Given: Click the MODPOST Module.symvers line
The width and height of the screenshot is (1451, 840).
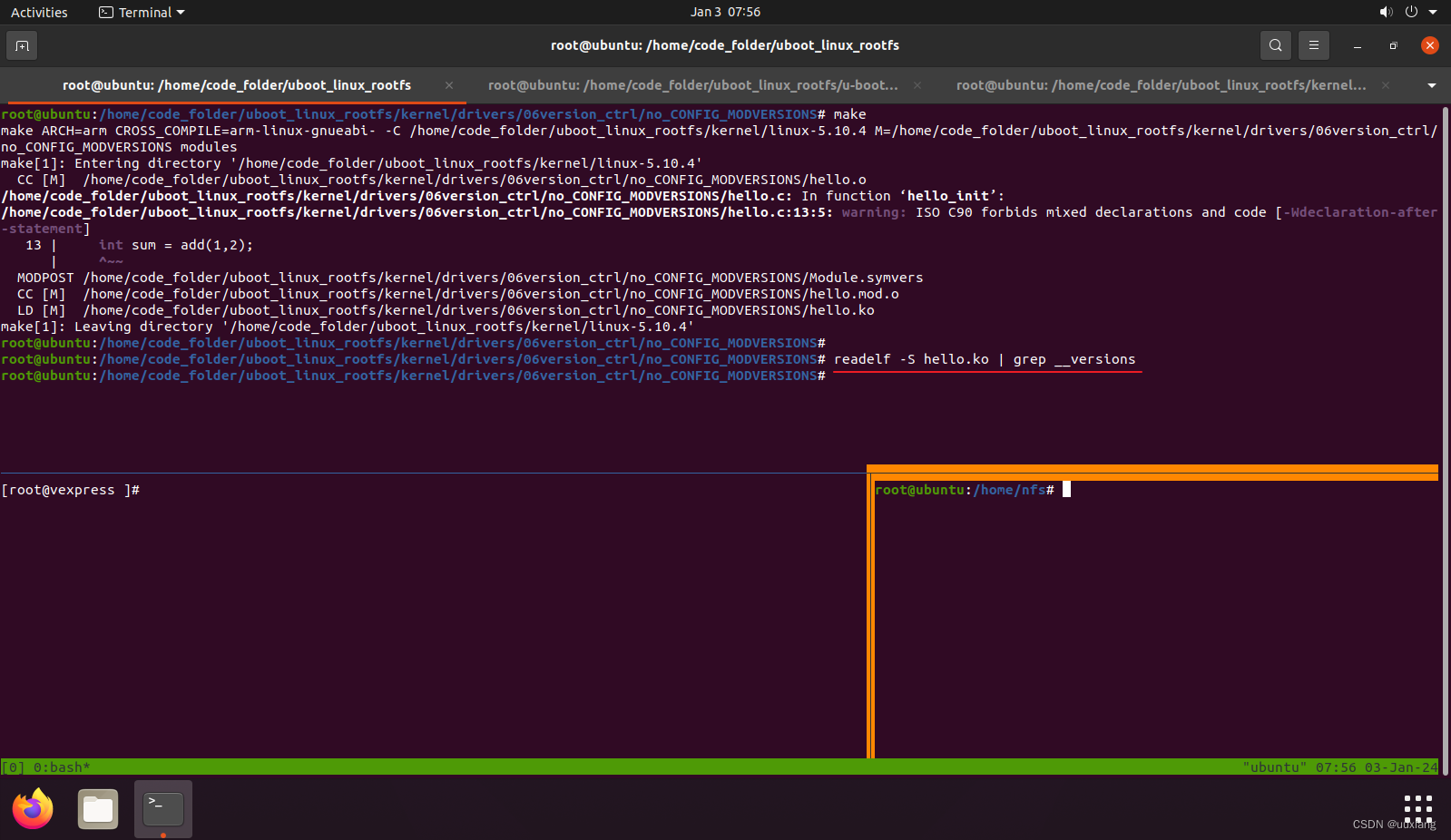Looking at the screenshot, I should (x=470, y=278).
